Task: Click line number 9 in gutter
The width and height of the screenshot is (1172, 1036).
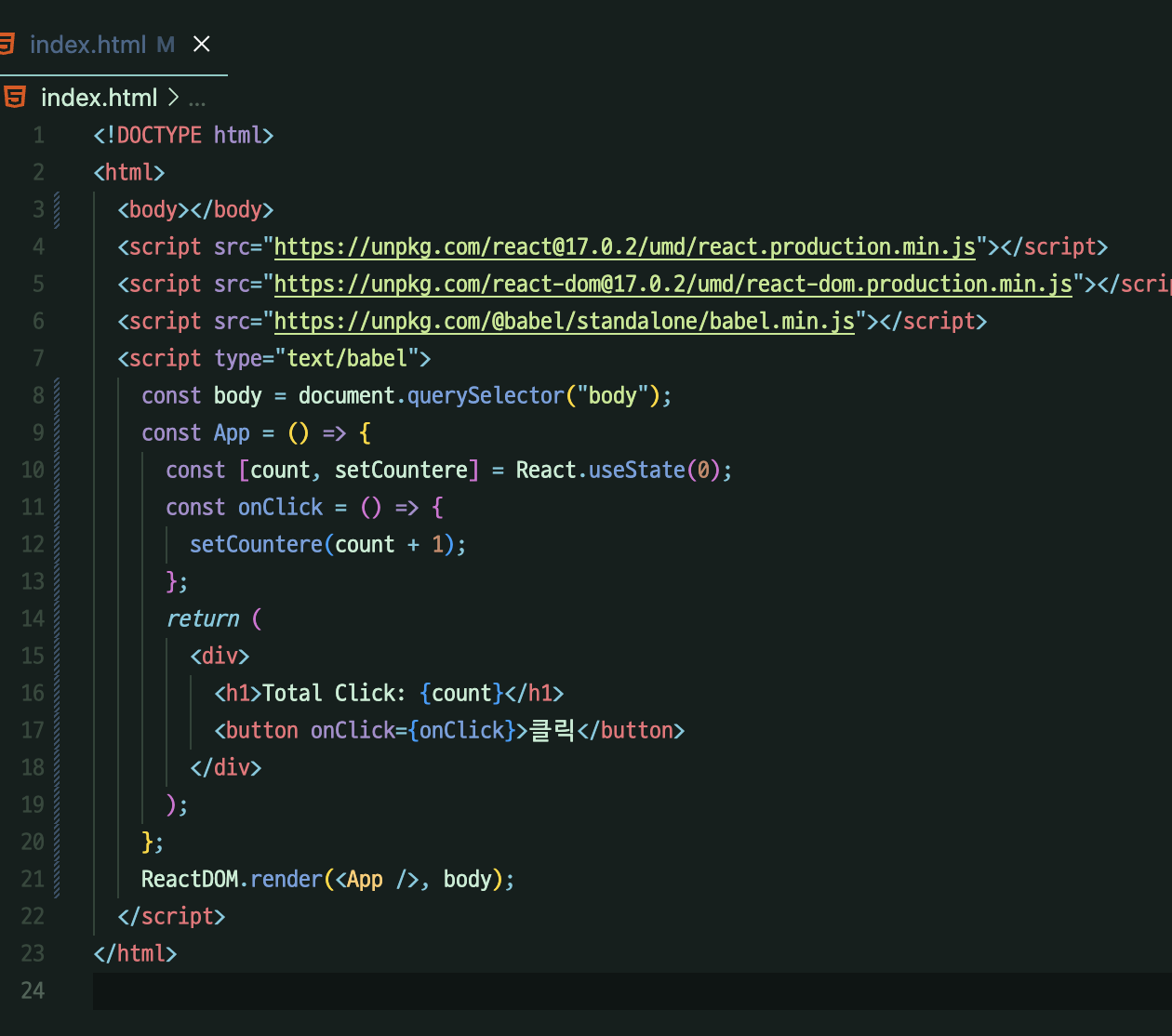Action: (38, 432)
